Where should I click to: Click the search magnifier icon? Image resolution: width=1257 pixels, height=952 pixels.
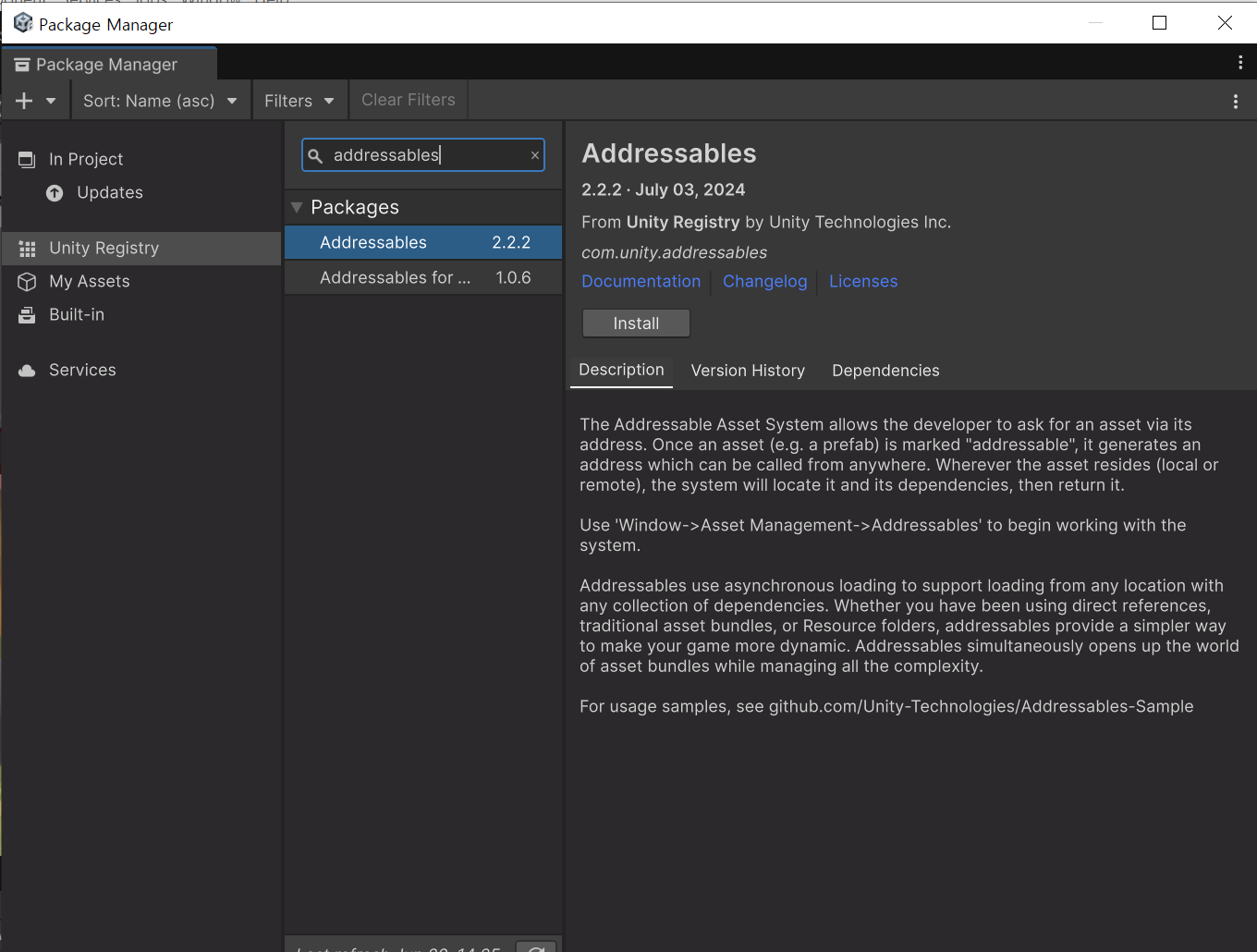pyautogui.click(x=315, y=155)
